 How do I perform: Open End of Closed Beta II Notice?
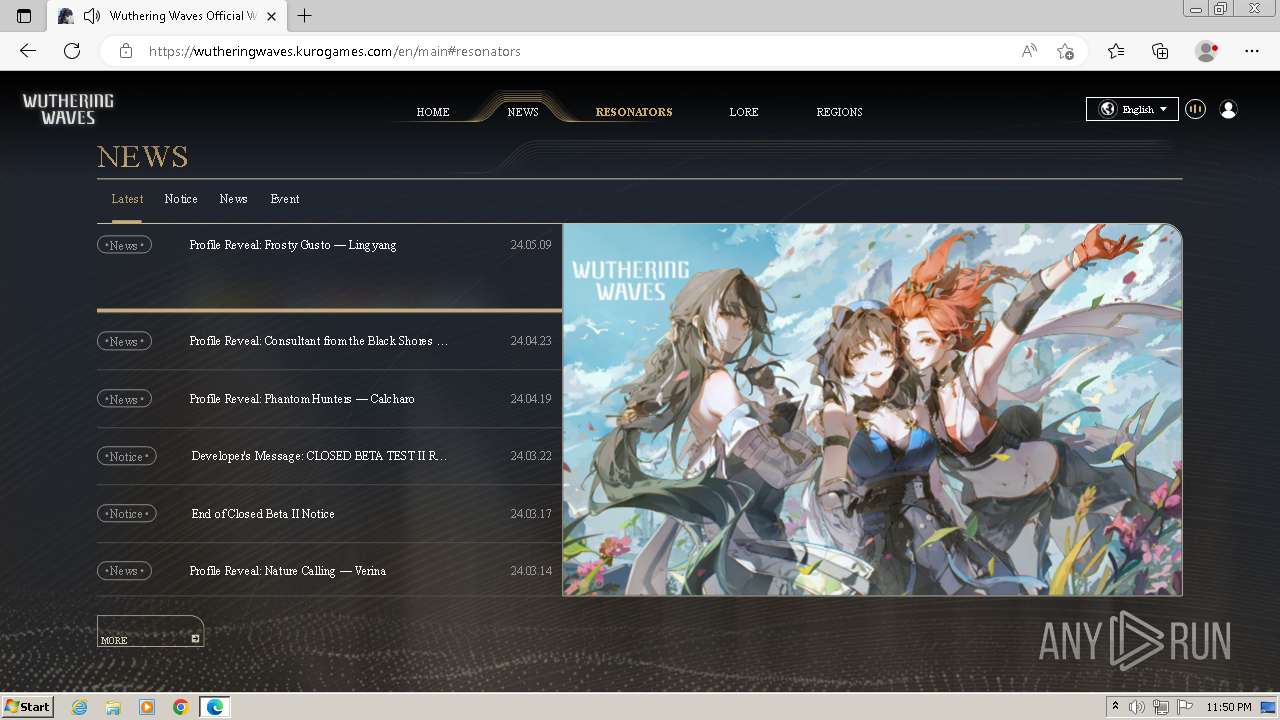point(263,514)
